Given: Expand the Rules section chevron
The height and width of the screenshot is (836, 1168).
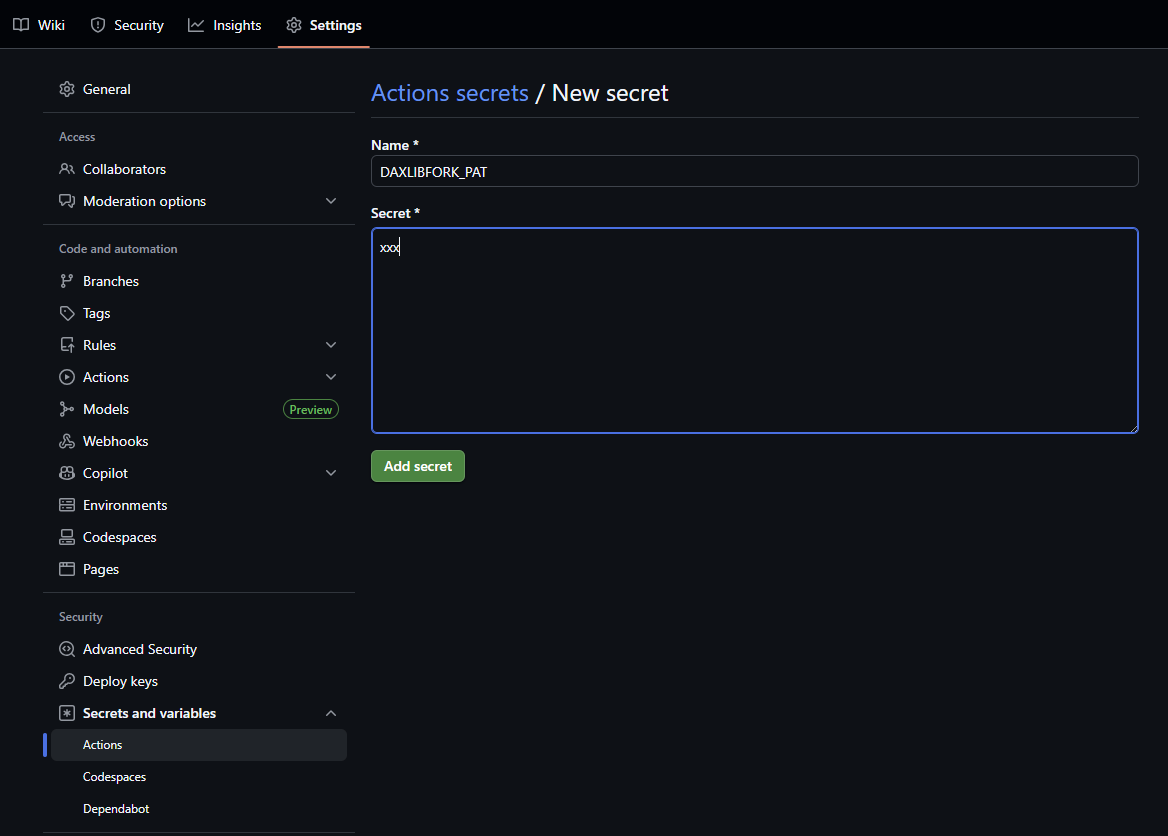Looking at the screenshot, I should click(331, 345).
